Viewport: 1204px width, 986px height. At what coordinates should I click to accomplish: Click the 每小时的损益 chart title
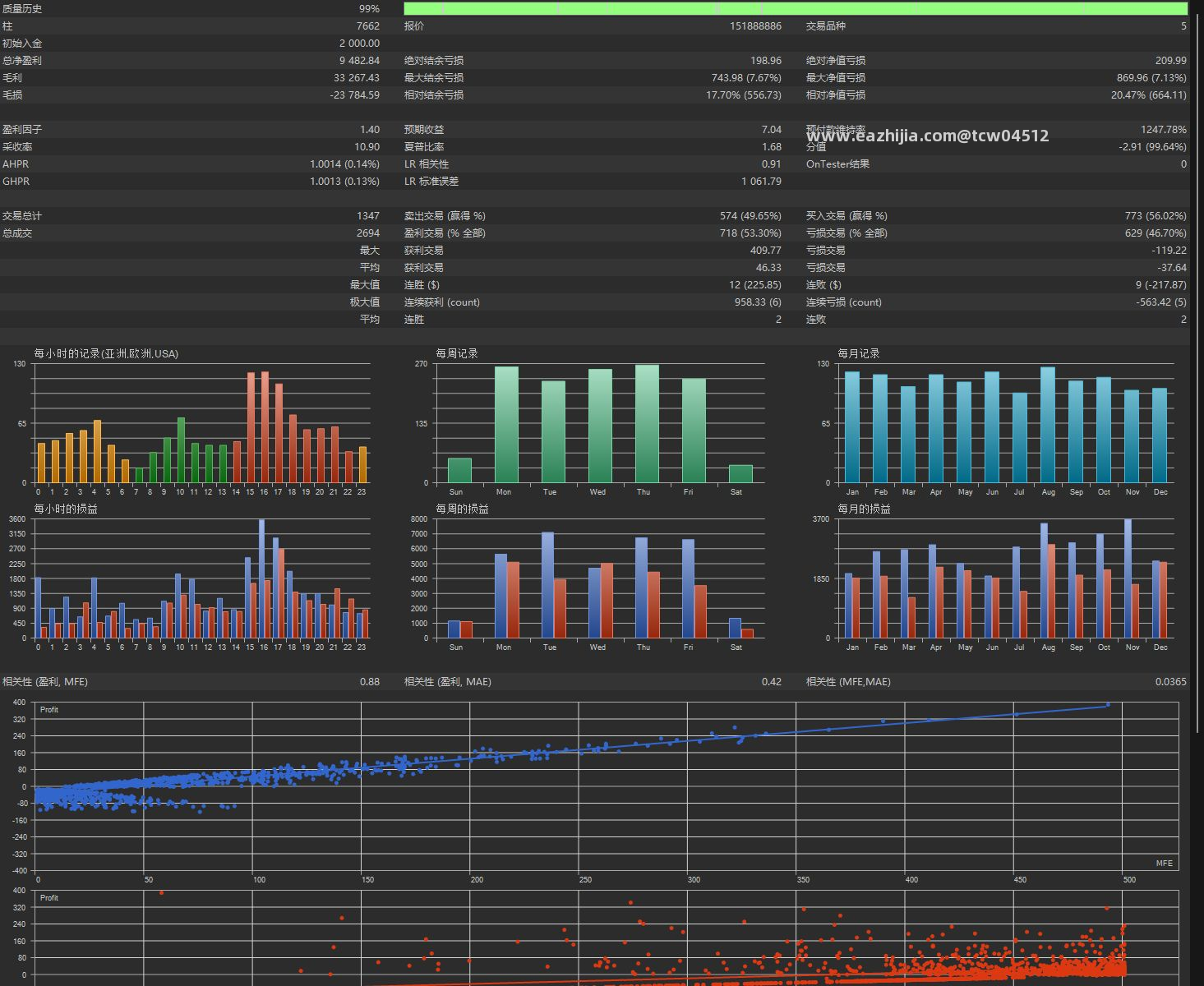point(66,509)
